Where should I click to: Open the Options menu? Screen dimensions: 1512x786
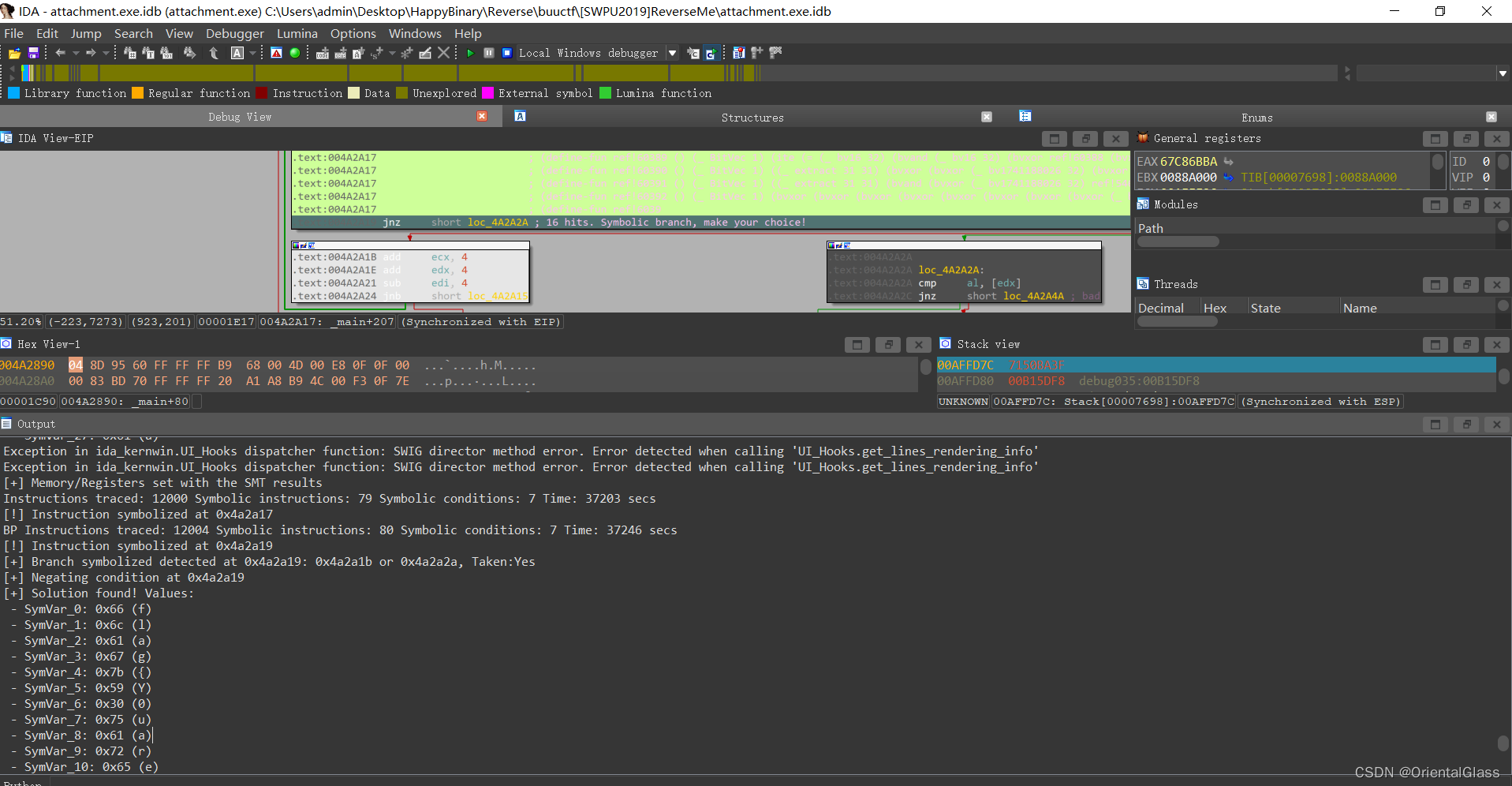click(353, 33)
